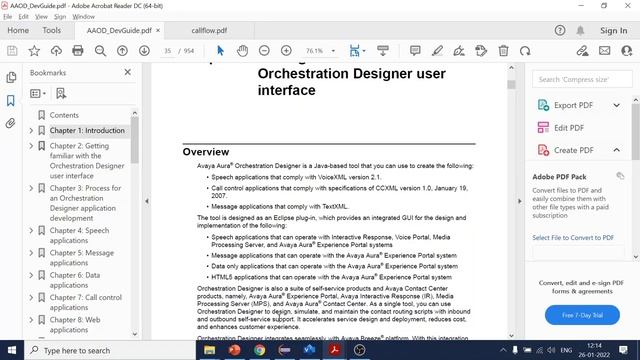Image resolution: width=640 pixels, height=360 pixels.
Task: Select the highlighter pen tool
Action: [437, 51]
